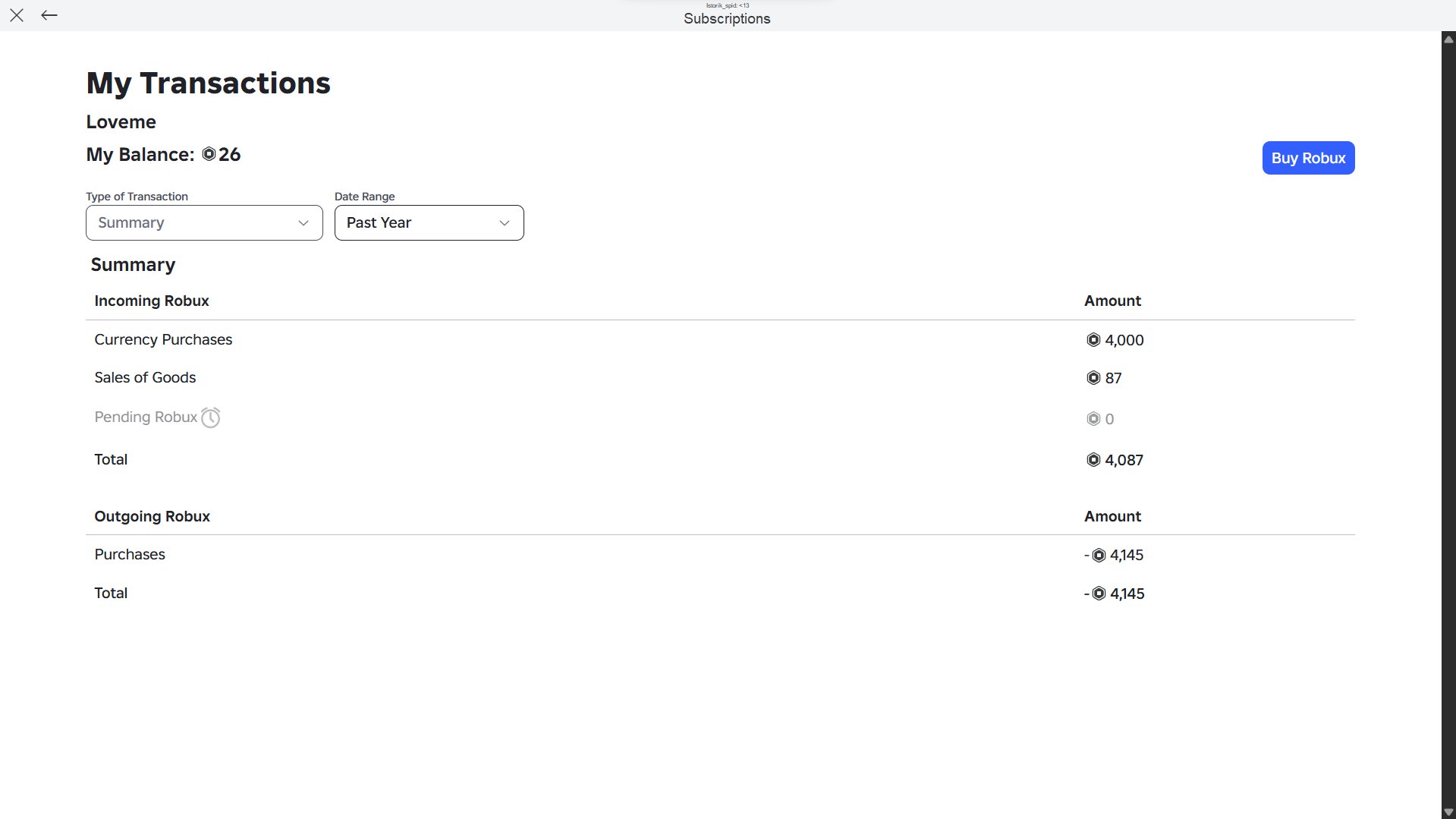Click the 87 Sales of Goods amount
The width and height of the screenshot is (1456, 819).
[x=1113, y=378]
